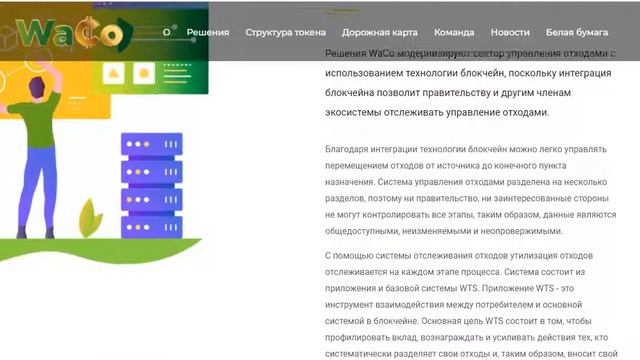The height and width of the screenshot is (360, 640).
Task: Click paragraph starting "С помощью системы отслеживания"
Action: coord(471,305)
